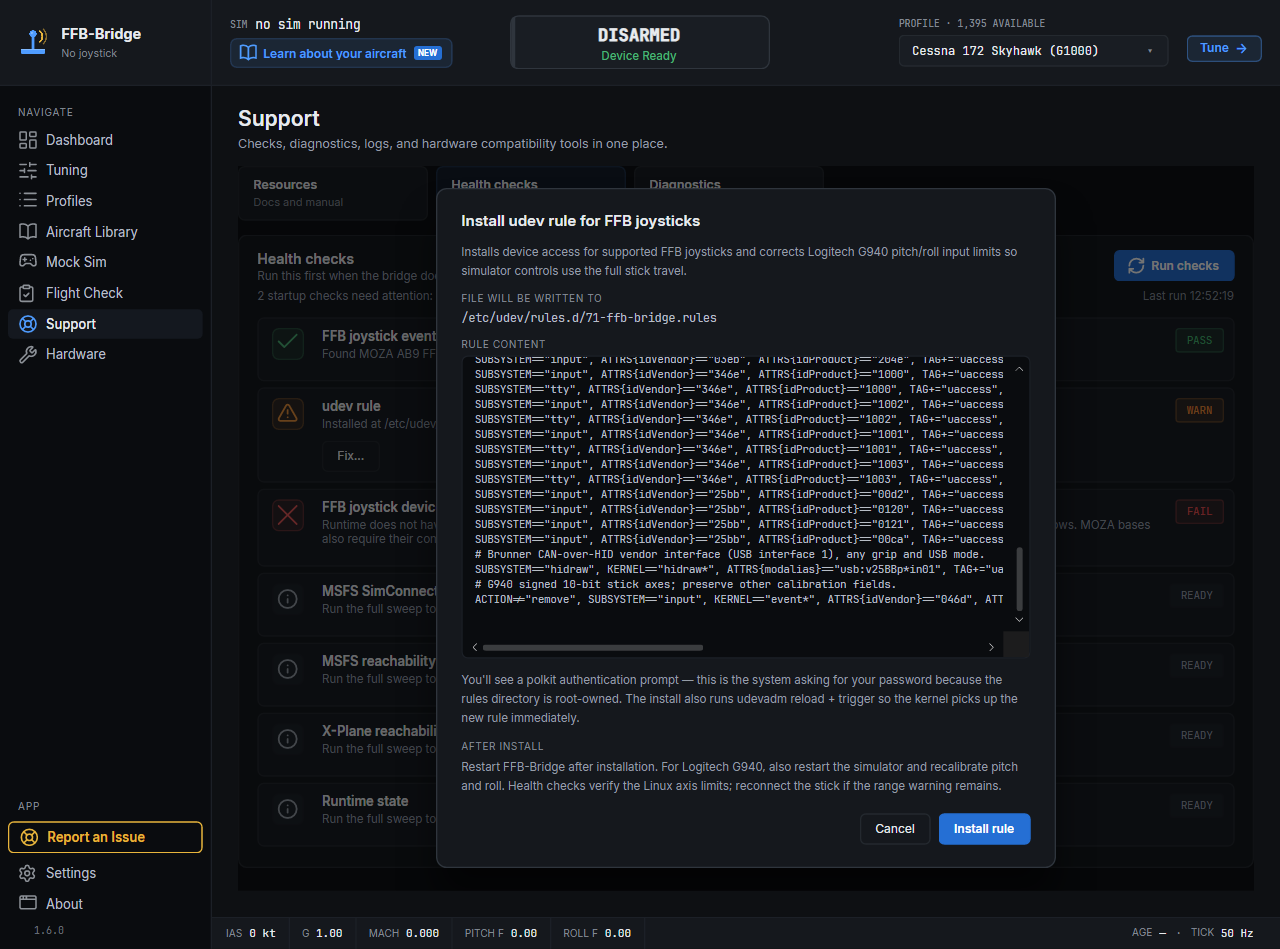Screen dimensions: 1280x949
Task: Click the READY badge on the Runtime state row
Action: tap(1197, 805)
